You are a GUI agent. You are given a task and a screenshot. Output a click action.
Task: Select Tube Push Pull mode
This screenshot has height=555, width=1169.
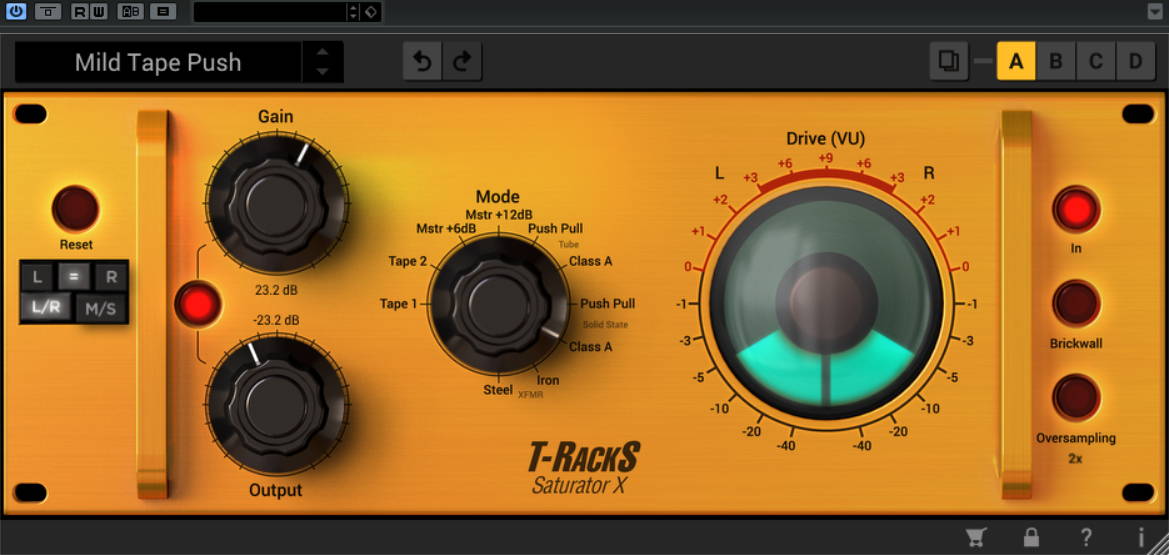(x=555, y=228)
